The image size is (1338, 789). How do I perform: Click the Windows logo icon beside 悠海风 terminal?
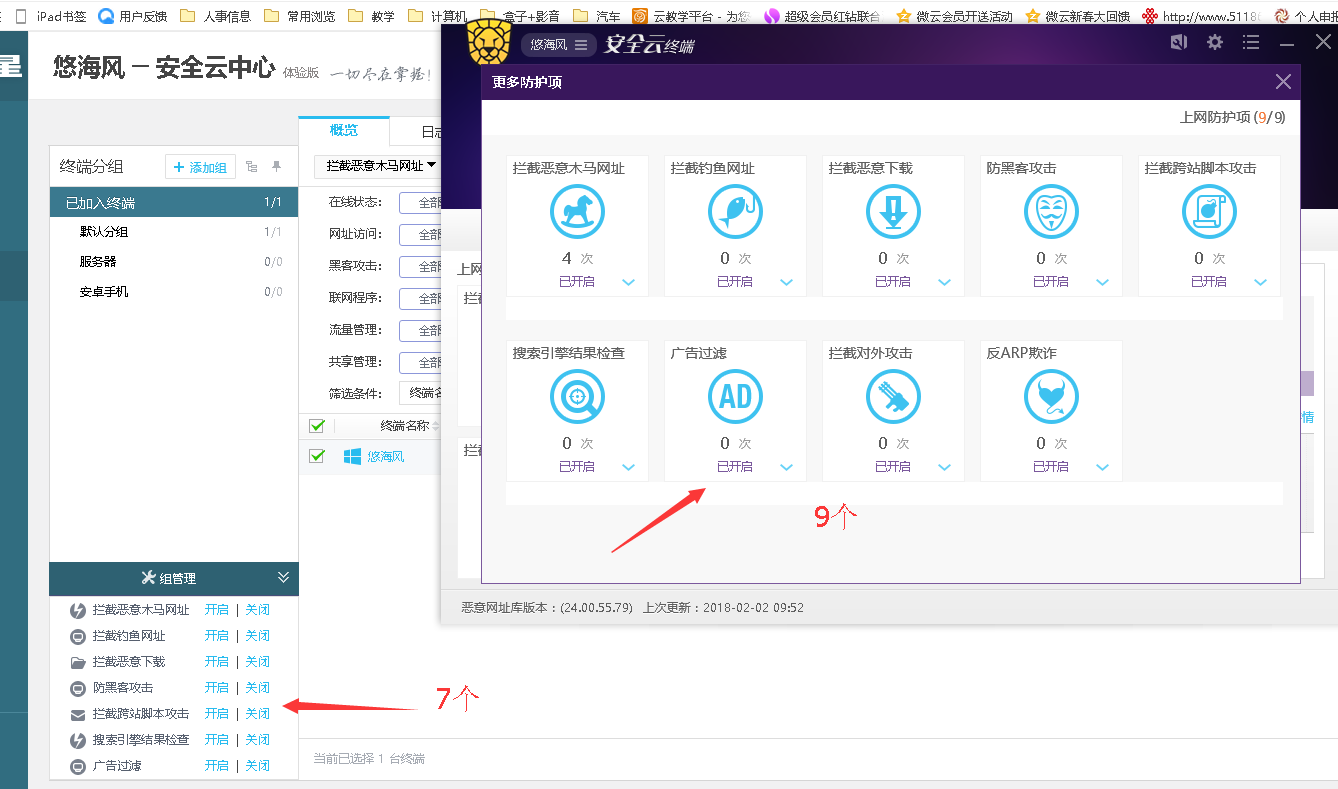(352, 456)
